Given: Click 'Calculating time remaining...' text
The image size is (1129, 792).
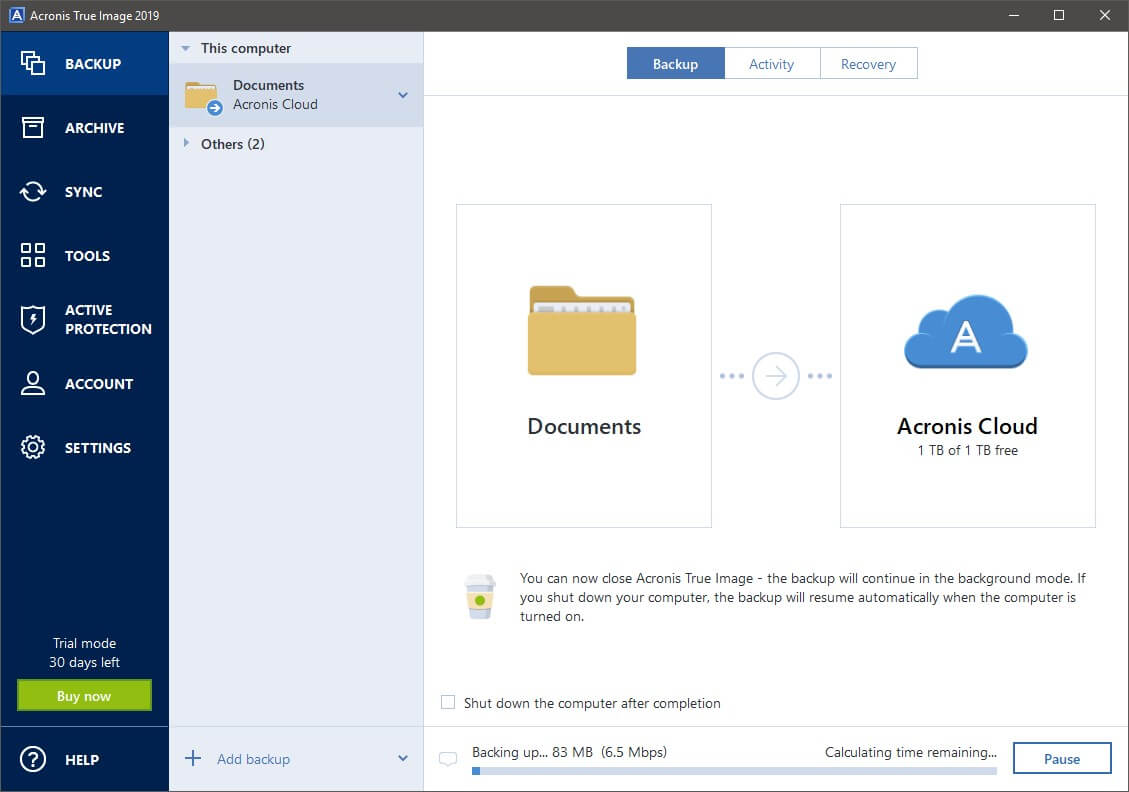Looking at the screenshot, I should tap(911, 752).
